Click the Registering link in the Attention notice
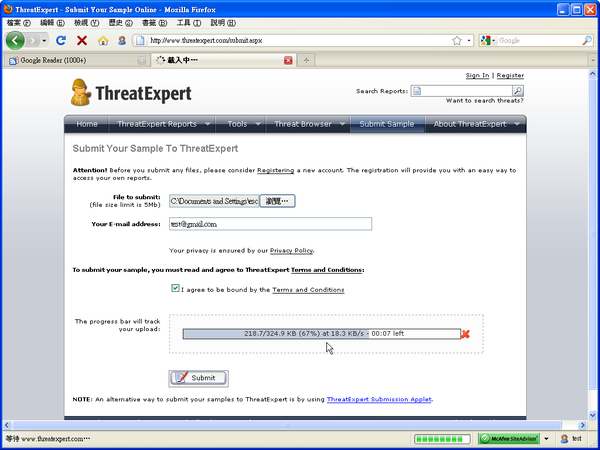This screenshot has width=600, height=450. tap(276, 170)
